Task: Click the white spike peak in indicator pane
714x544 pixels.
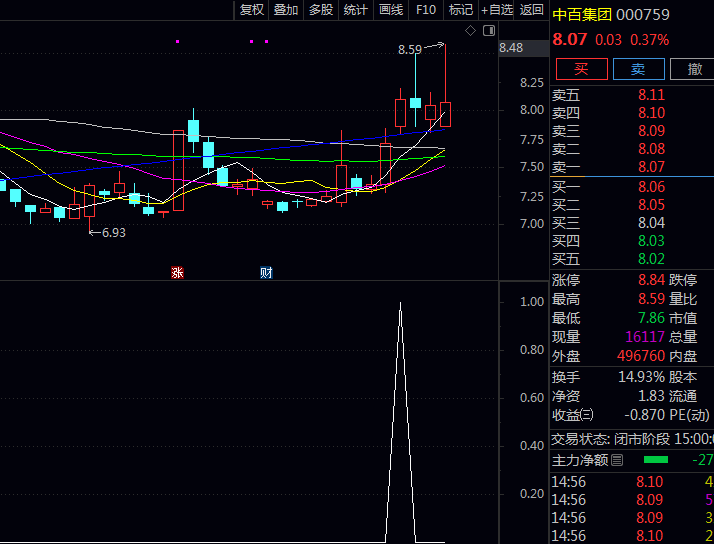Action: (400, 304)
